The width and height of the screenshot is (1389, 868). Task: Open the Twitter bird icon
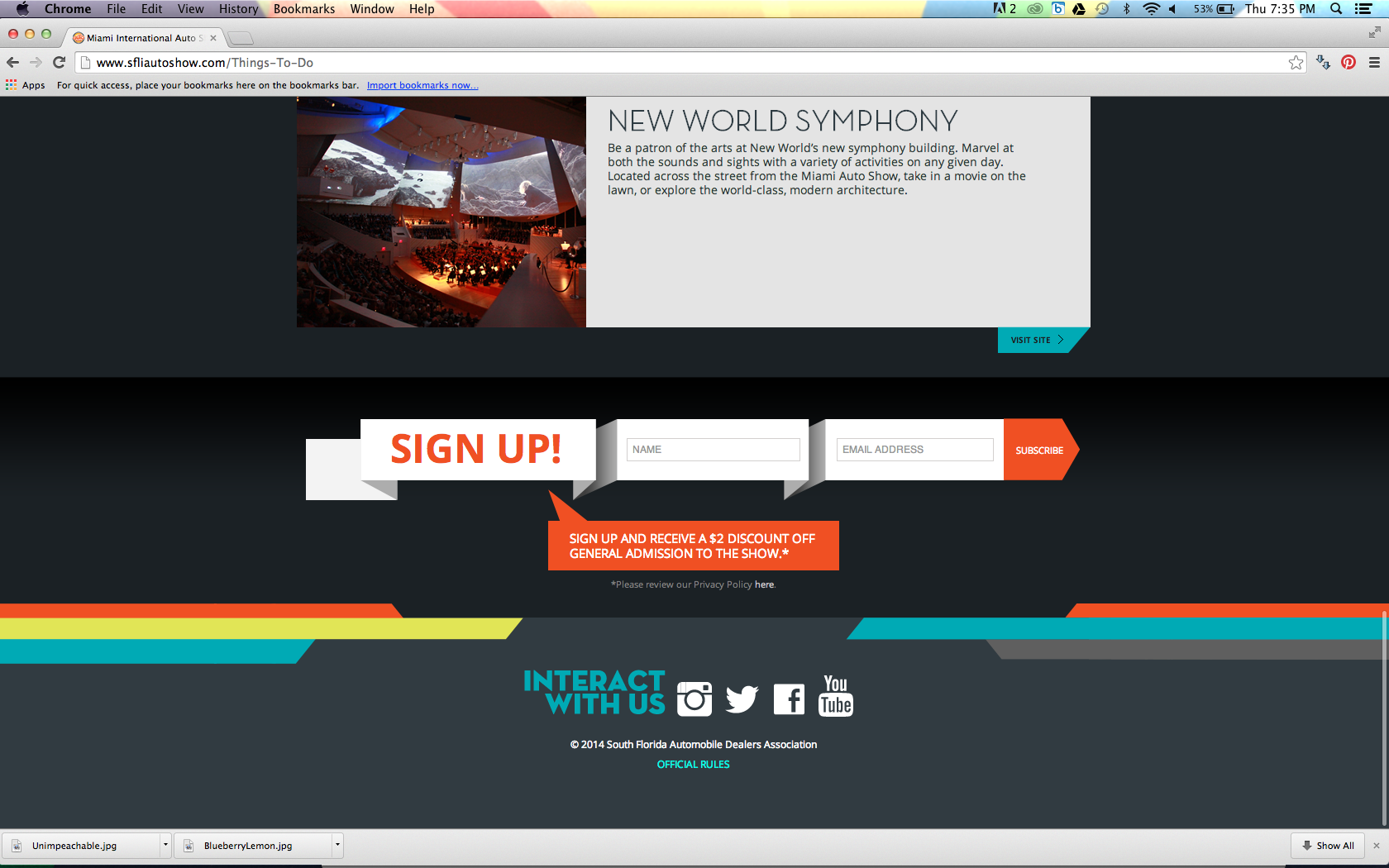pyautogui.click(x=742, y=699)
